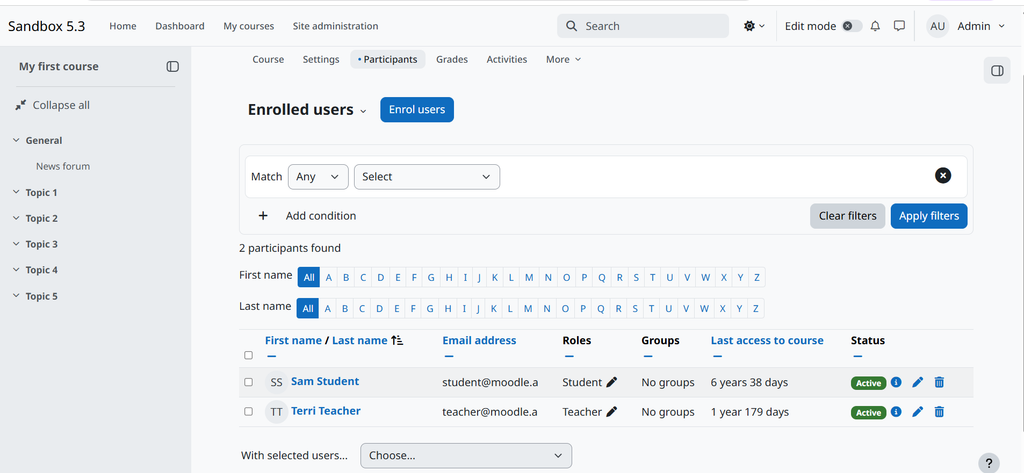Screen dimensions: 1024x473
Task: Open the More tab menu
Action: (x=563, y=59)
